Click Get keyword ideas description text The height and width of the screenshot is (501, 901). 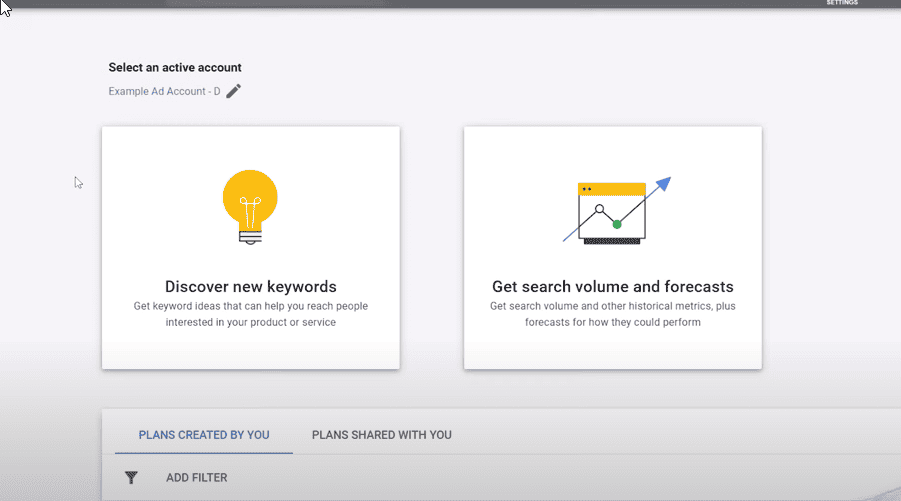point(251,314)
